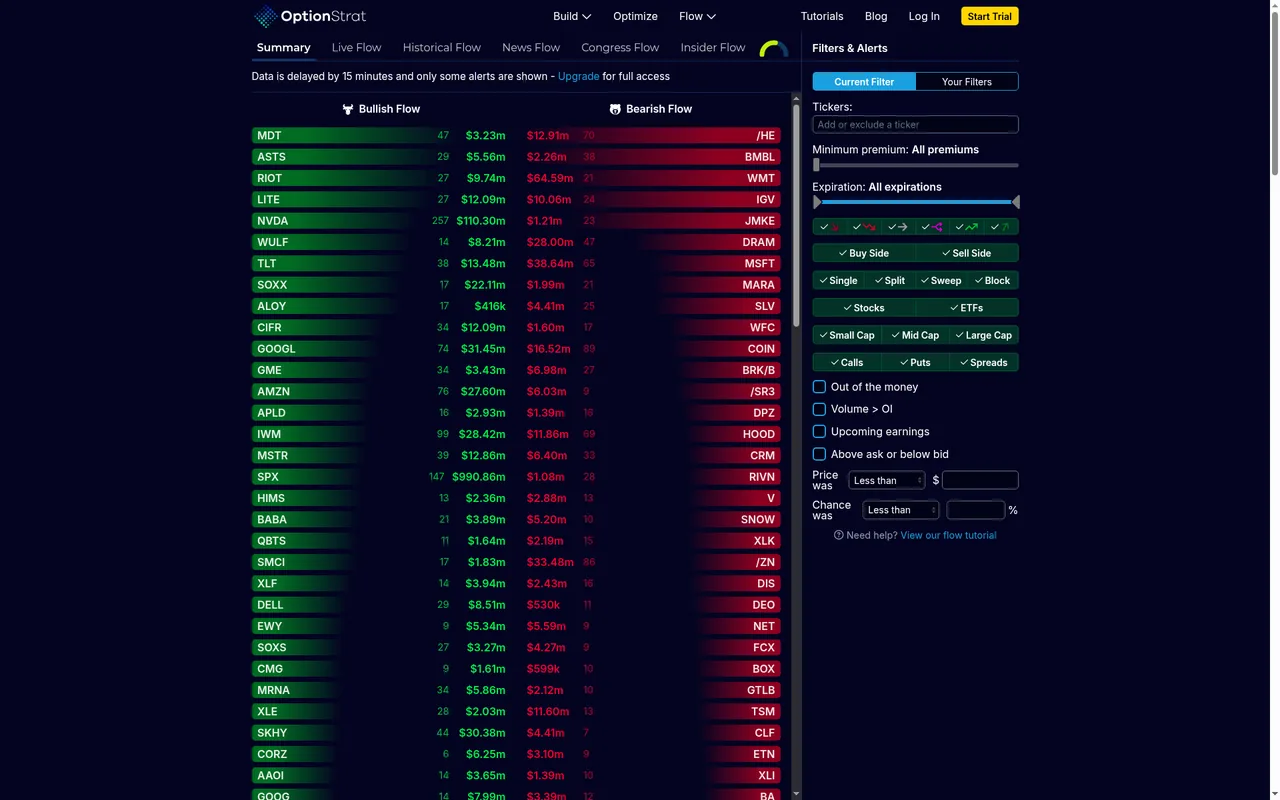Switch to Your Filters tab
This screenshot has height=800, width=1280.
[967, 82]
